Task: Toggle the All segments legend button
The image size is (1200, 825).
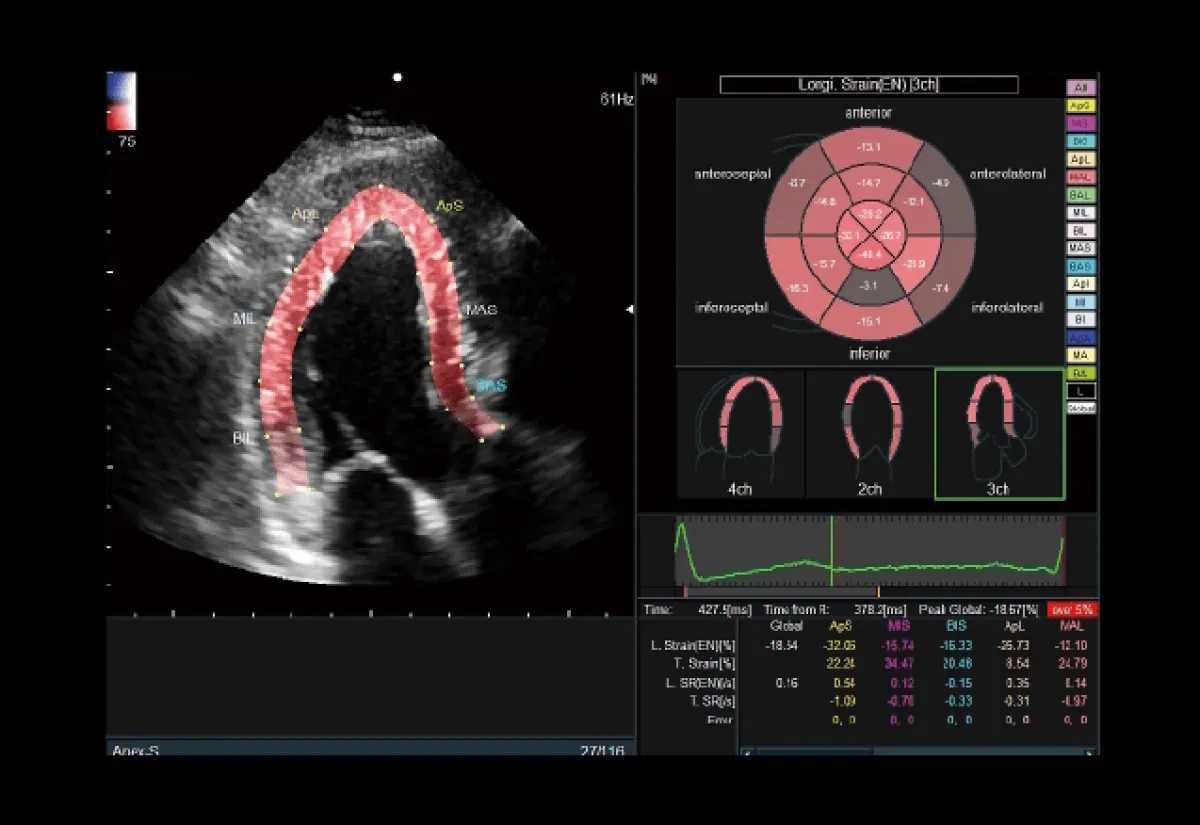Action: pyautogui.click(x=1081, y=88)
